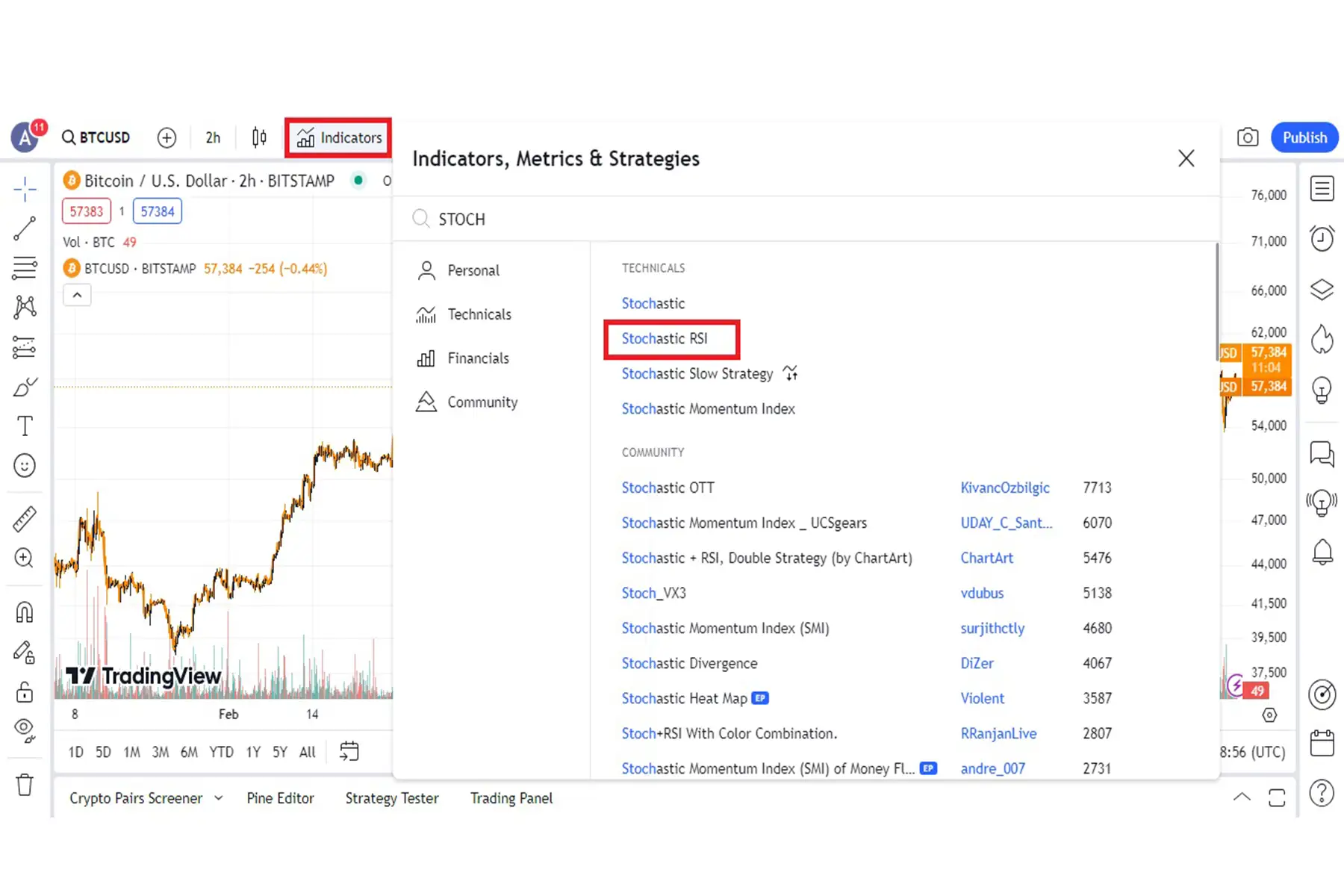
Task: Add a symbol with the compare plus icon
Action: tap(167, 137)
